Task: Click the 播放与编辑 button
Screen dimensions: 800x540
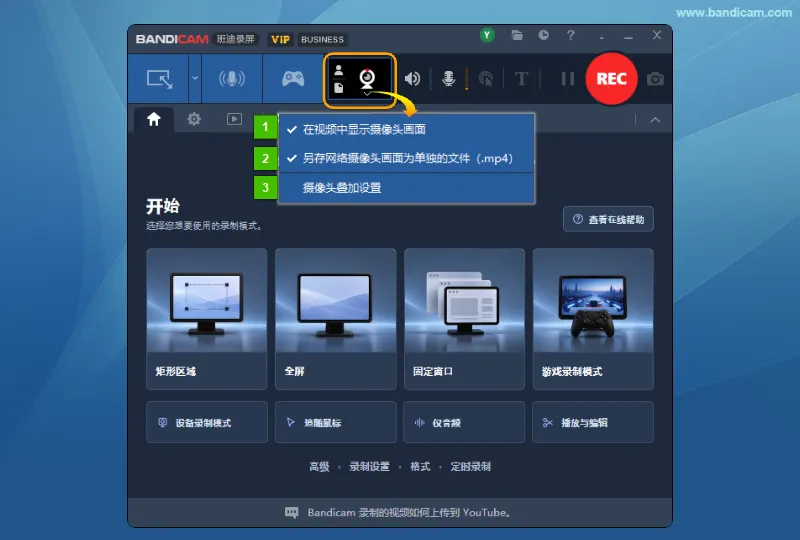Action: (593, 422)
